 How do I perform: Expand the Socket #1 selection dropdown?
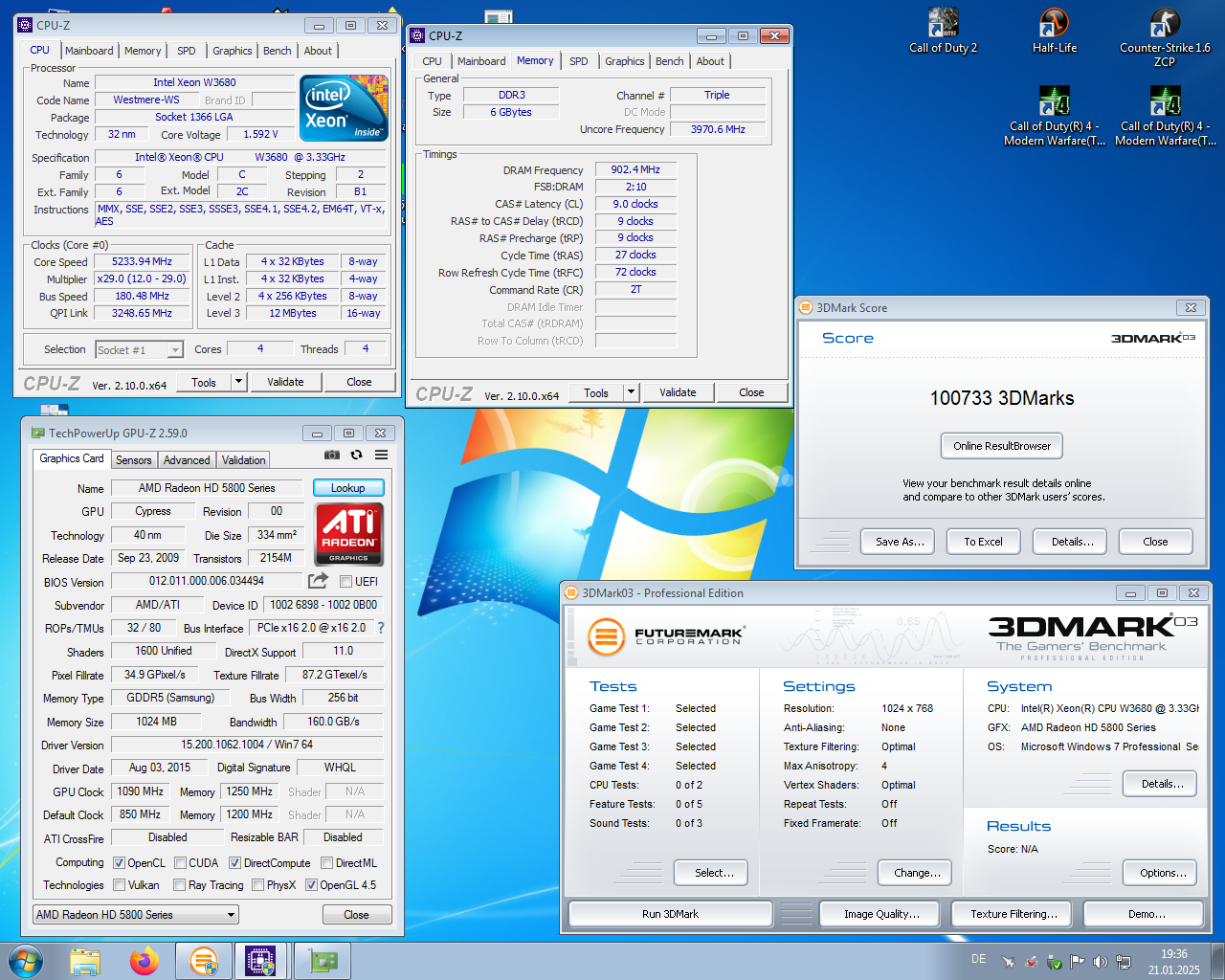point(175,350)
